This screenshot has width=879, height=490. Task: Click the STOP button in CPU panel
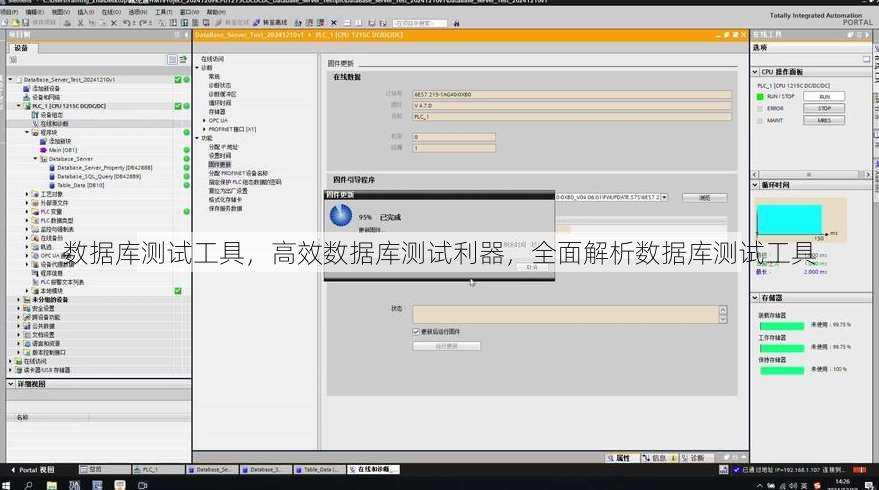[824, 108]
